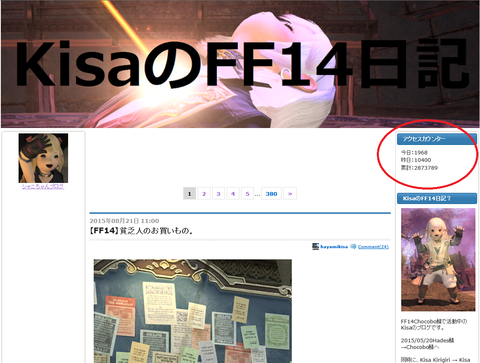480x363 pixels.
Task: Open the bulletin board screenshot image
Action: [193, 311]
